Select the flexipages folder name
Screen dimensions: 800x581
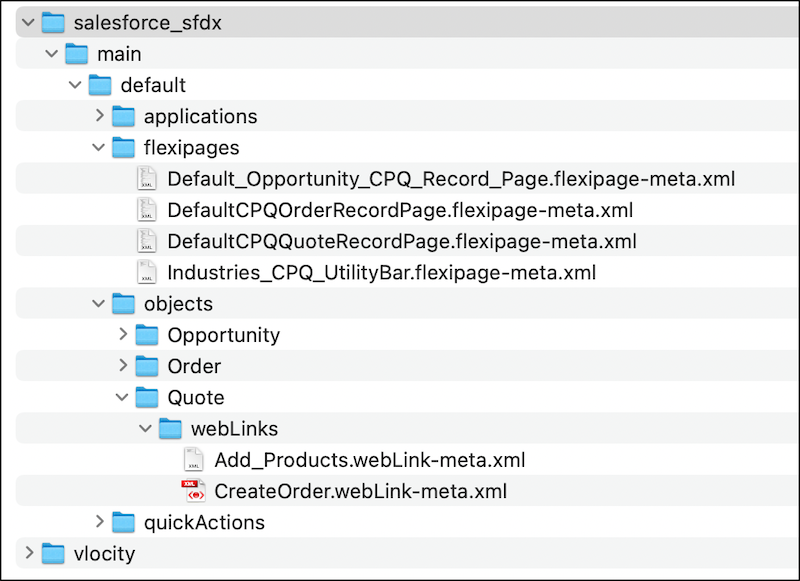tap(191, 148)
